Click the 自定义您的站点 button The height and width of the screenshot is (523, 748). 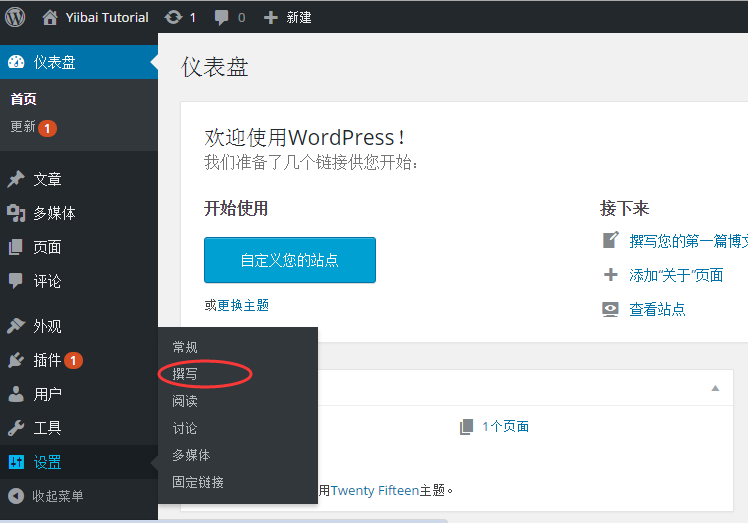290,260
